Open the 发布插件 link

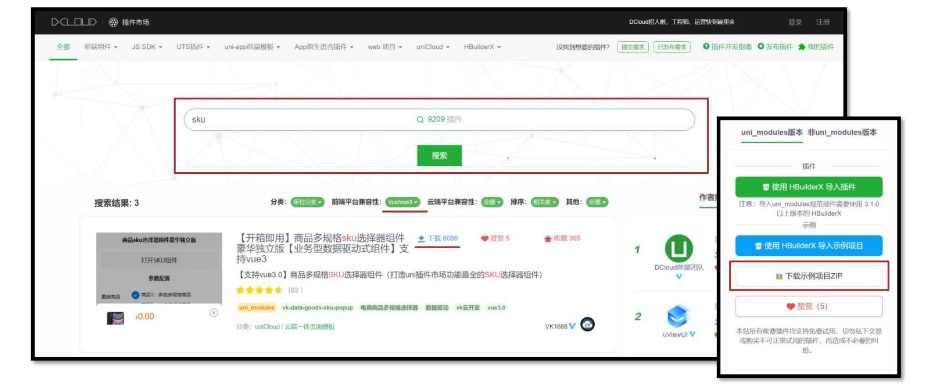point(775,47)
